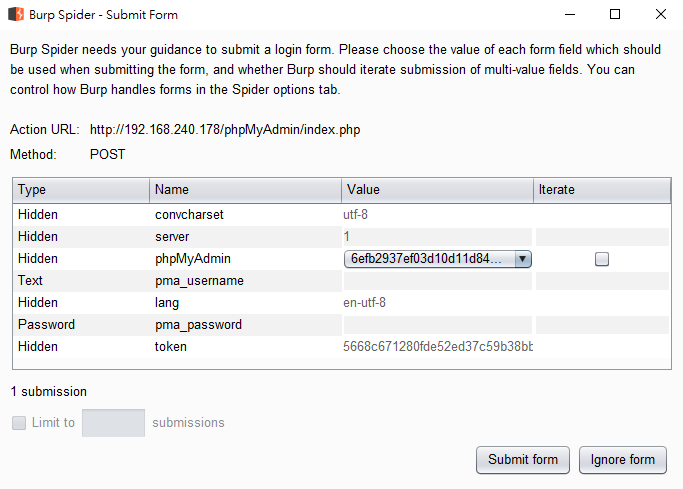Click the Burp Suite icon in title bar
Image resolution: width=683 pixels, height=489 pixels.
(x=16, y=15)
